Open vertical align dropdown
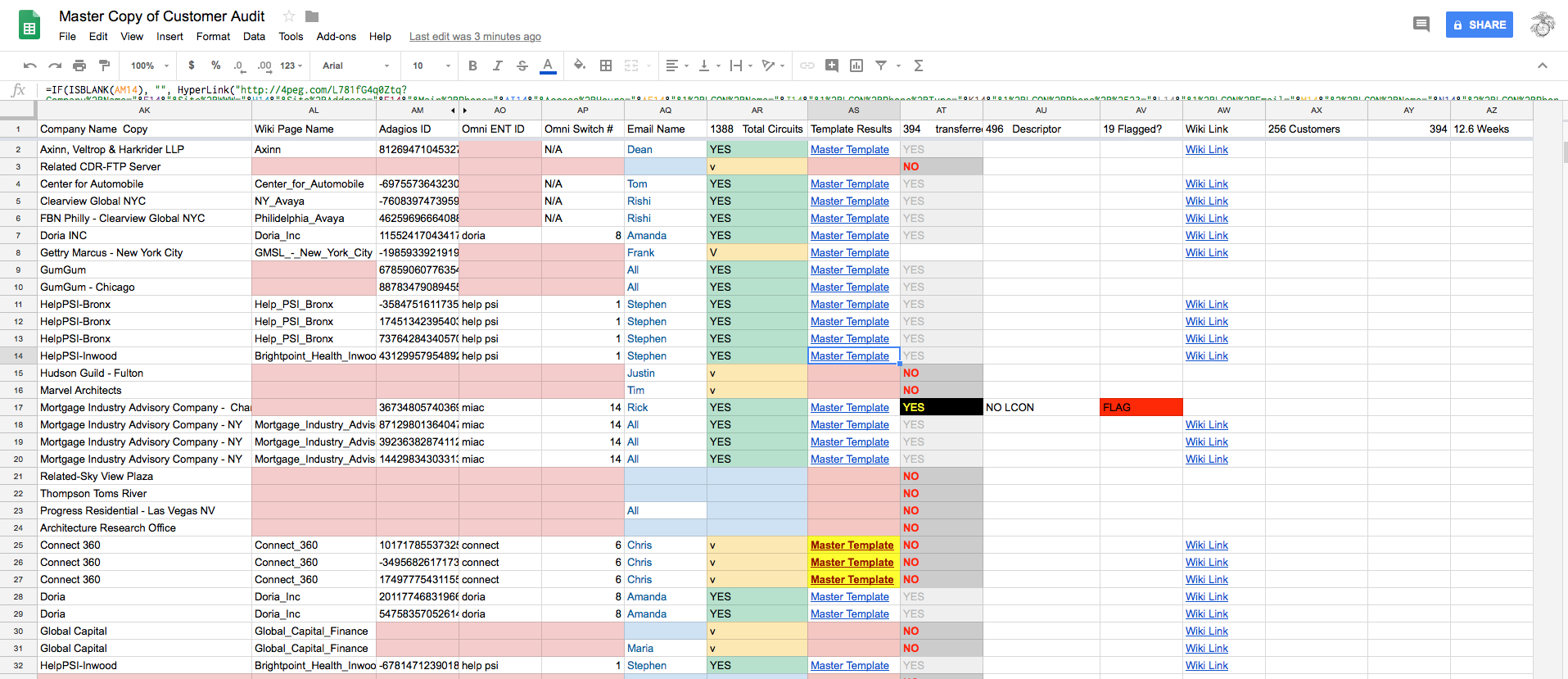 pos(709,66)
